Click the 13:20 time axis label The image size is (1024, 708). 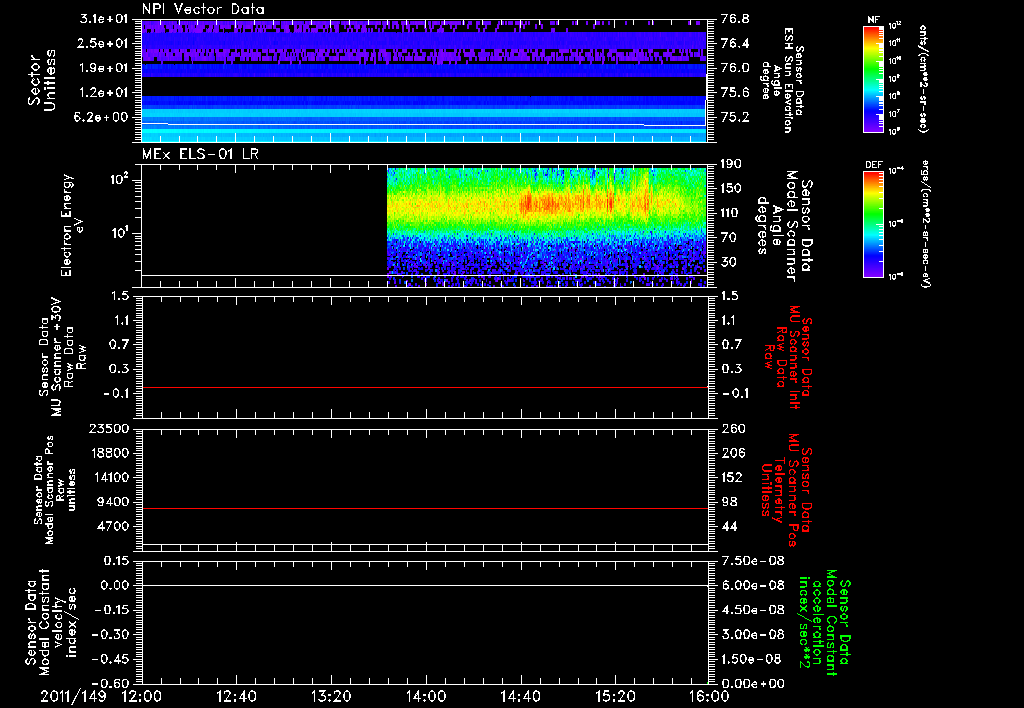coord(331,696)
